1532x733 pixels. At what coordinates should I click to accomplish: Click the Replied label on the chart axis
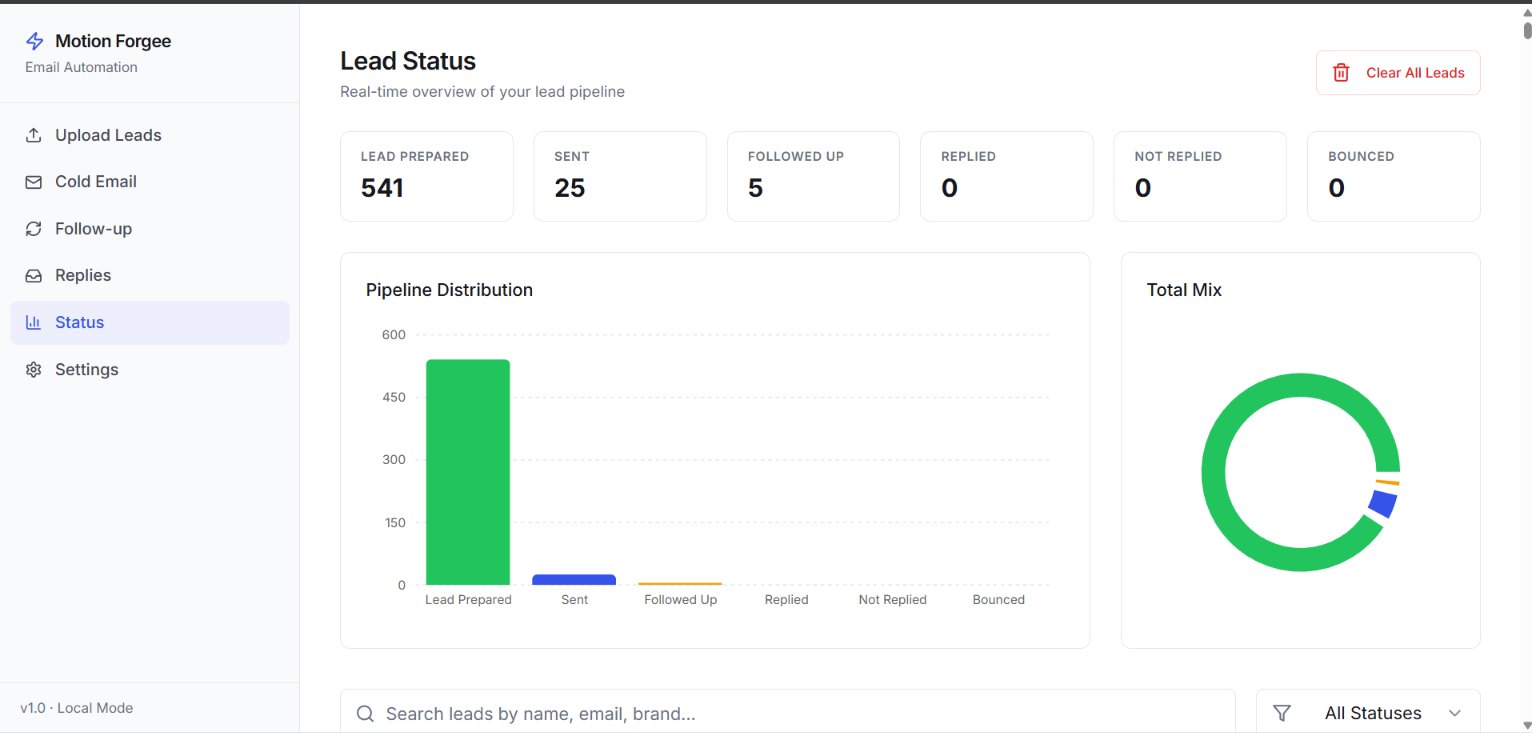tap(786, 600)
